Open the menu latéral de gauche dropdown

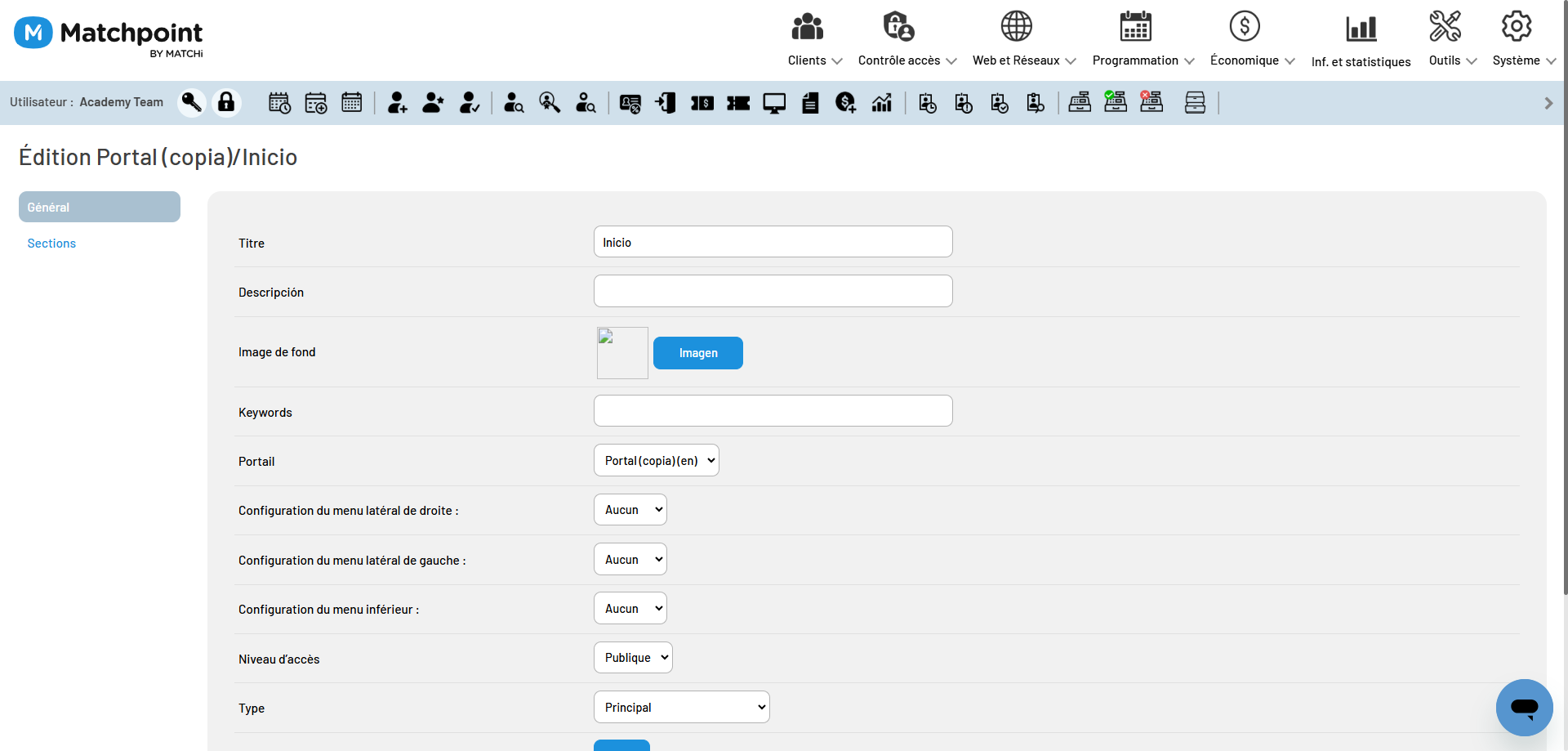(630, 559)
